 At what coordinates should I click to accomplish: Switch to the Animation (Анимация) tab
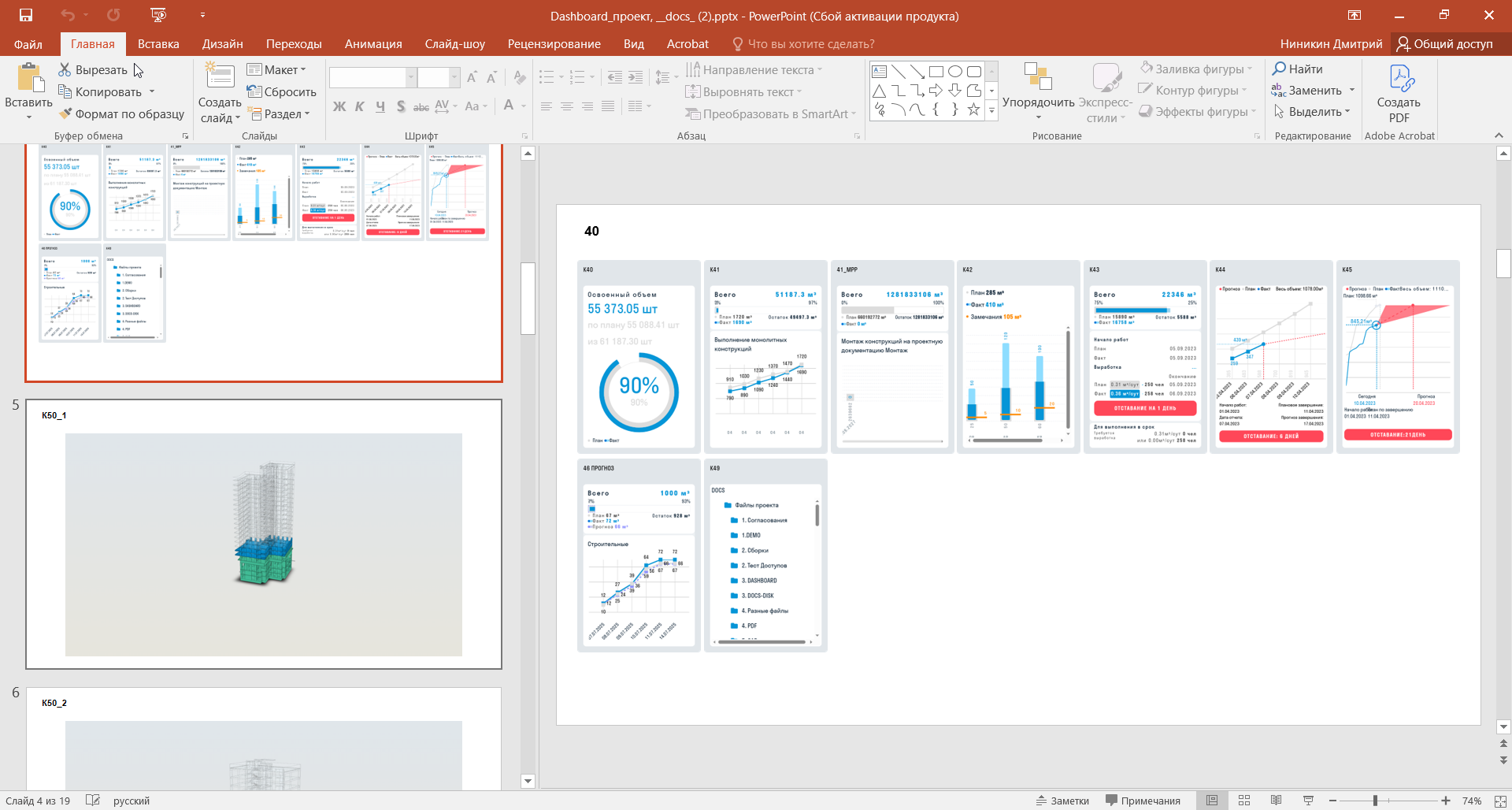coord(373,44)
